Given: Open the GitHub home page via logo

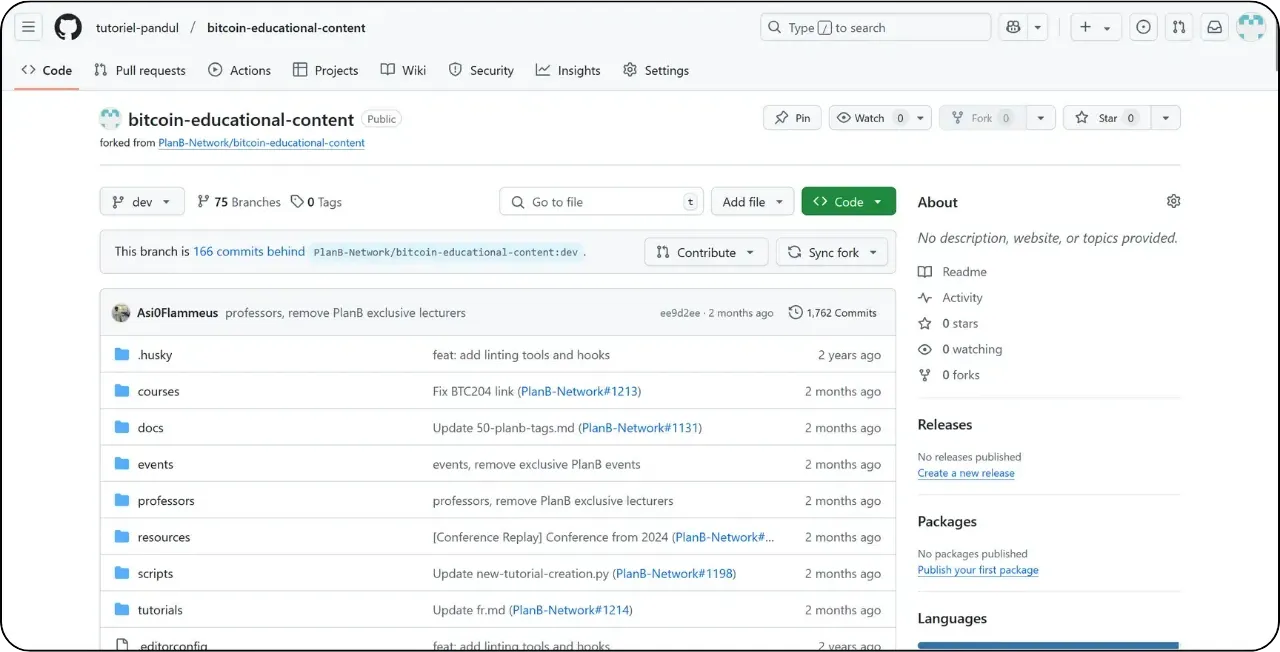Looking at the screenshot, I should coord(67,27).
